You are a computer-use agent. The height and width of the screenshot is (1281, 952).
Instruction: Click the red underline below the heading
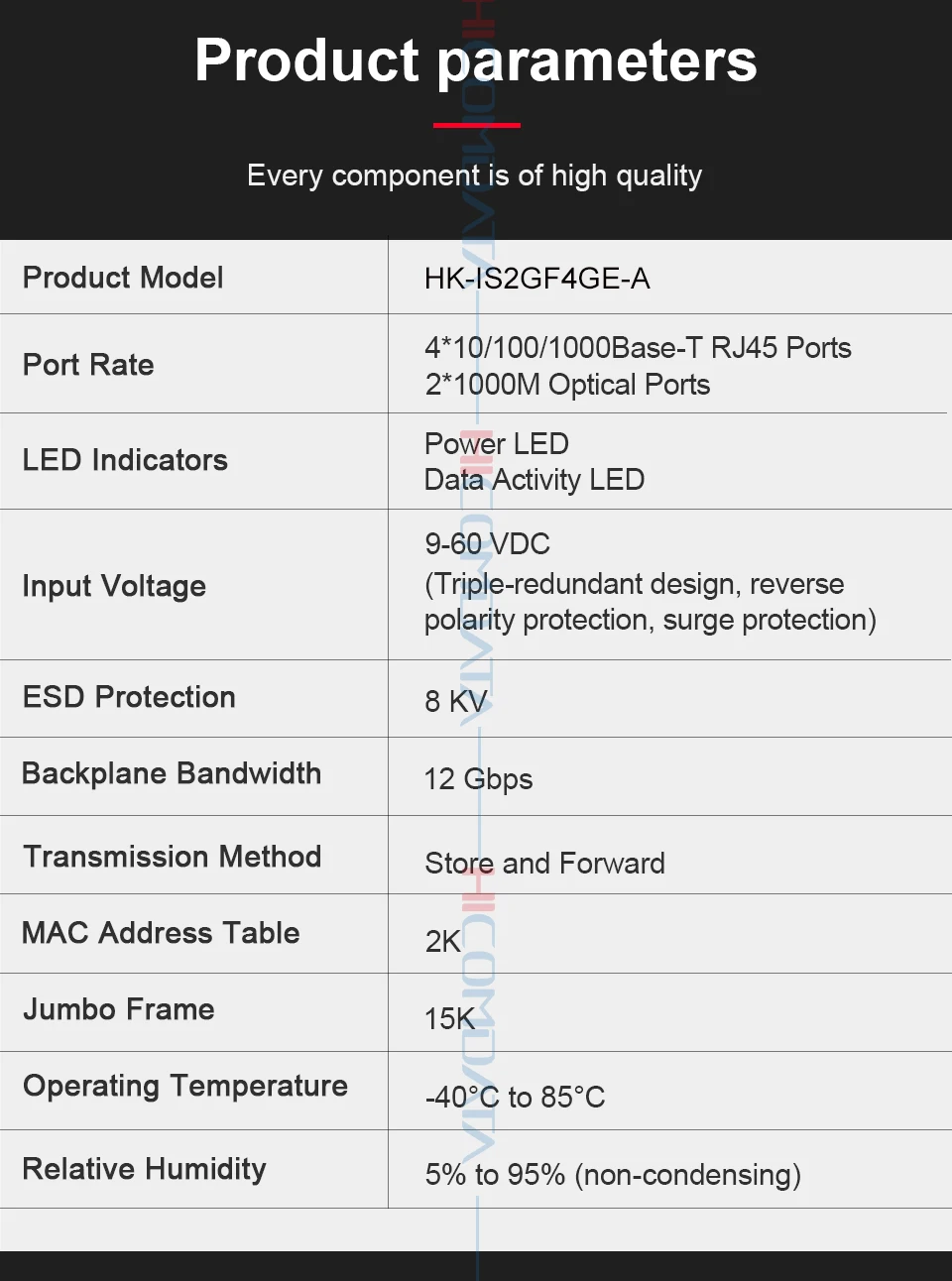pos(476,125)
